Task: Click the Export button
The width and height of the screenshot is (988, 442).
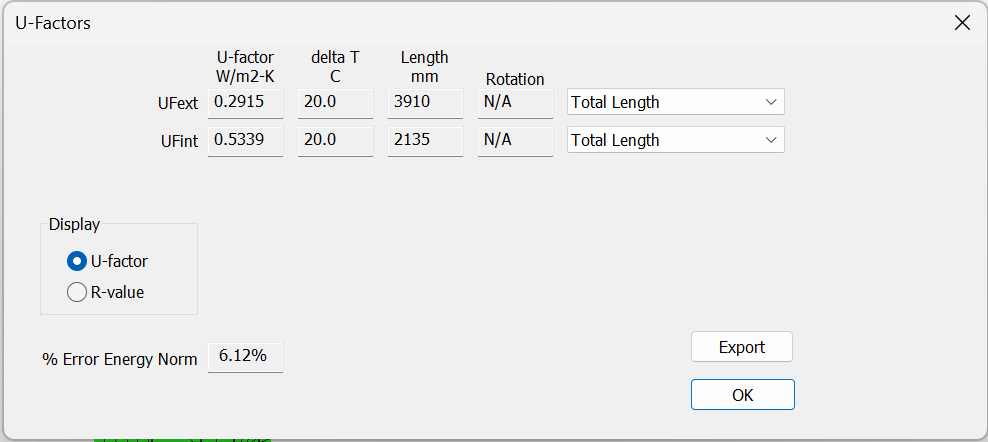Action: coord(742,347)
